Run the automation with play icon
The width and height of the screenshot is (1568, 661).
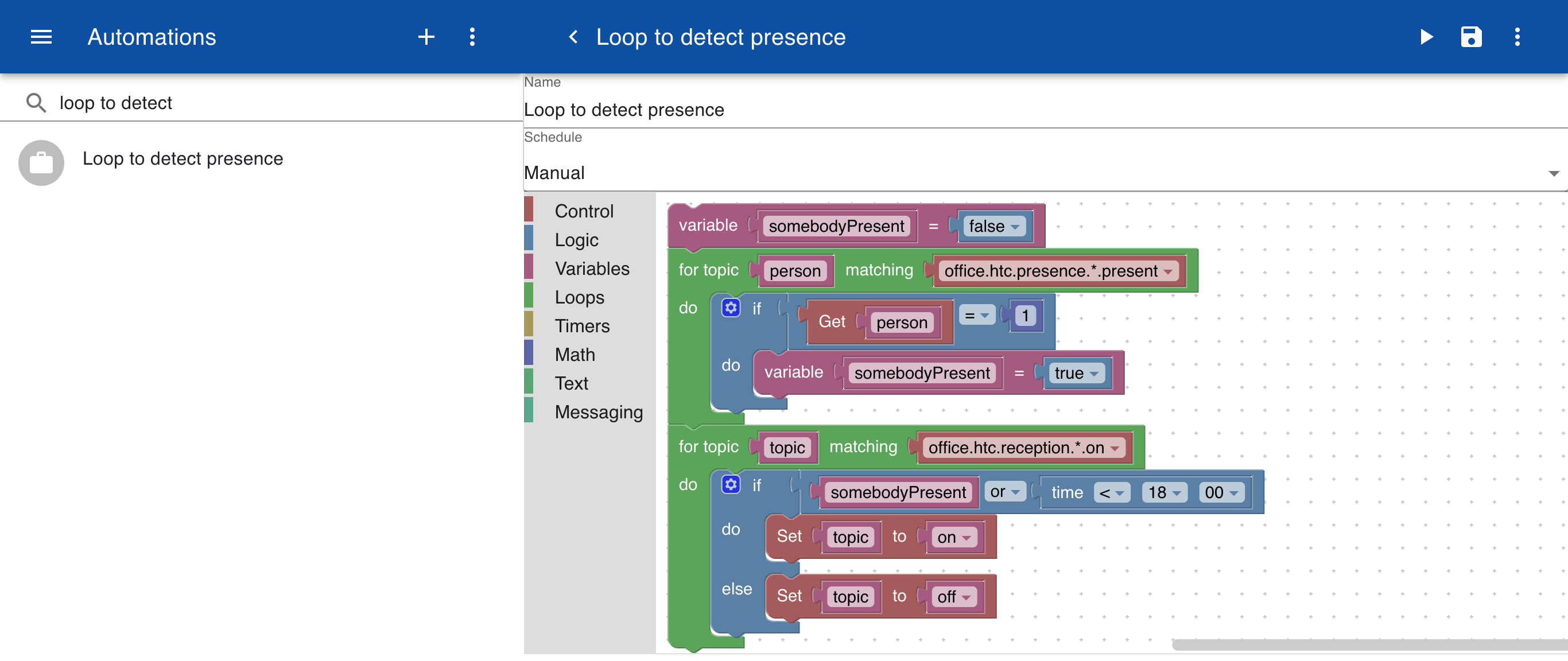coord(1426,37)
